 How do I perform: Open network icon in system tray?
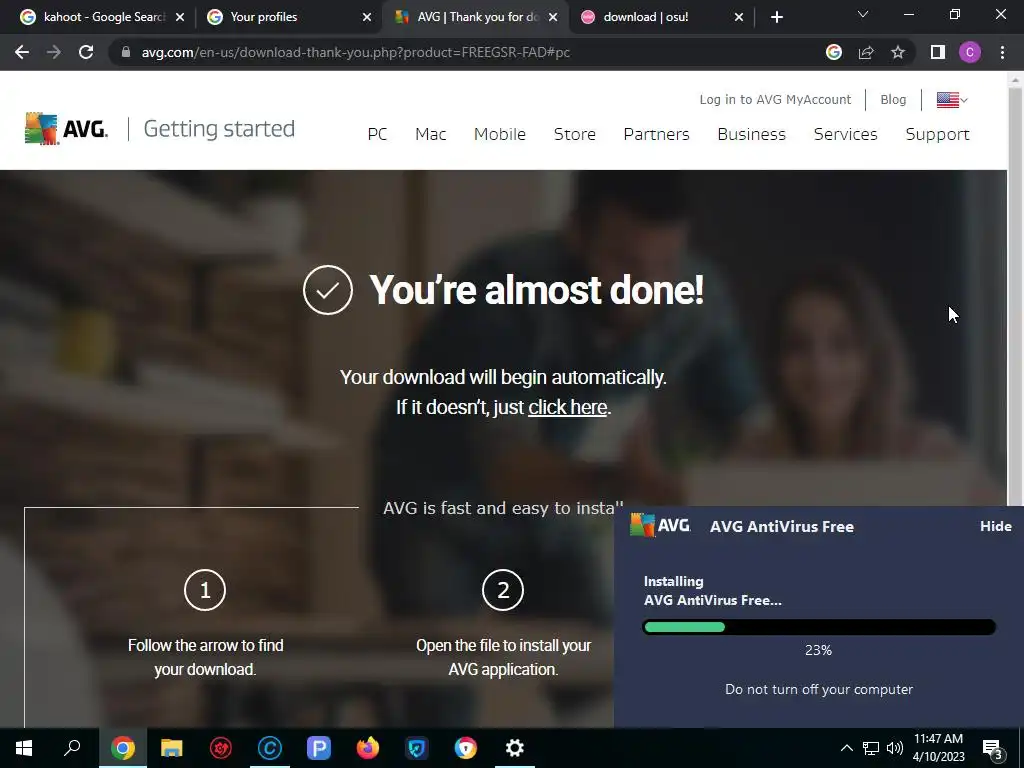pos(871,748)
